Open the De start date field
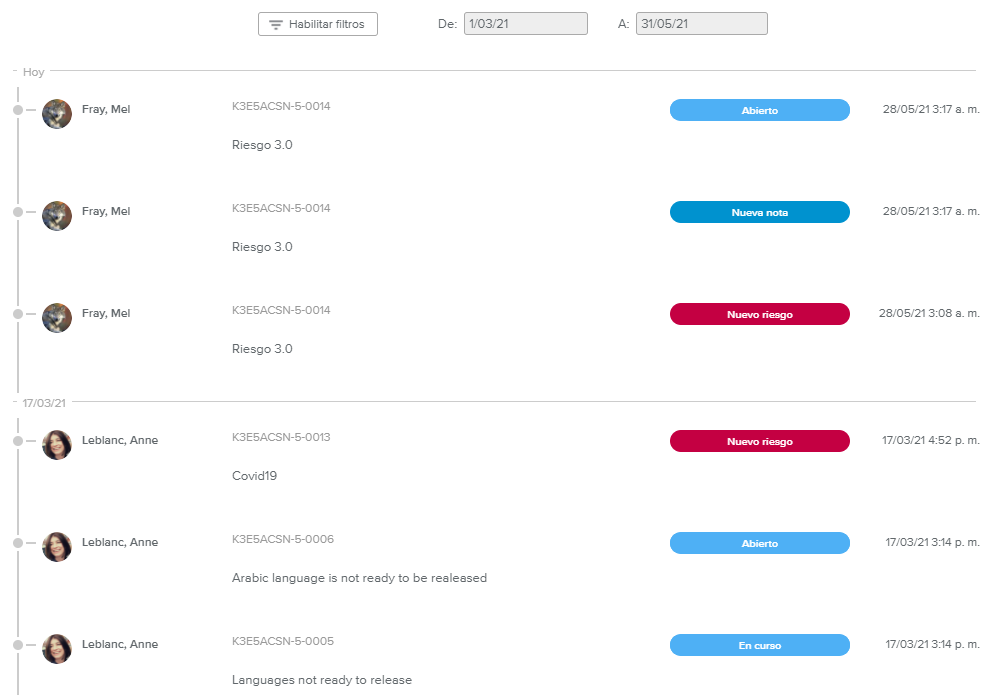Image resolution: width=991 pixels, height=695 pixels. pyautogui.click(x=525, y=24)
